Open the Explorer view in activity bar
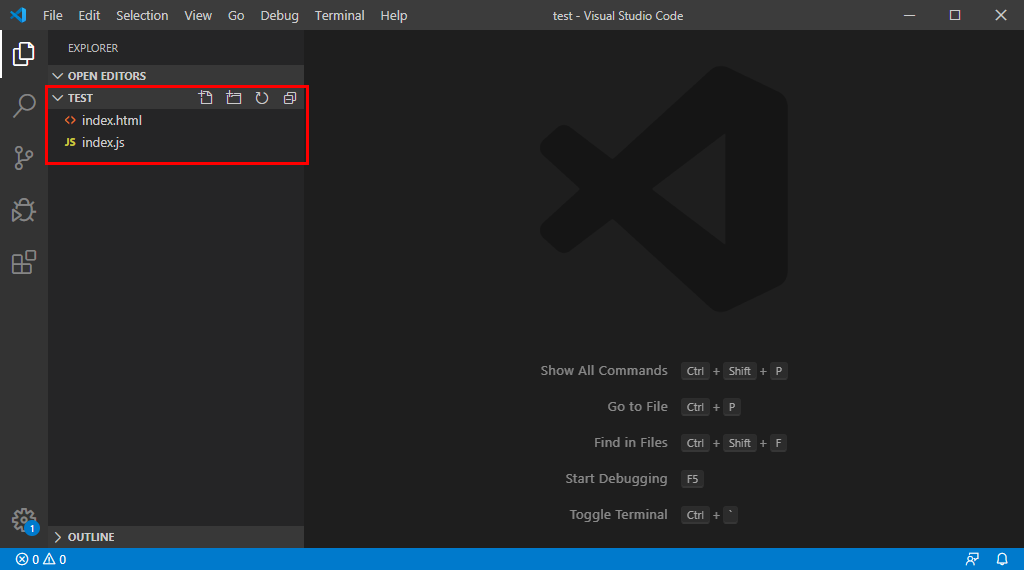 (24, 54)
